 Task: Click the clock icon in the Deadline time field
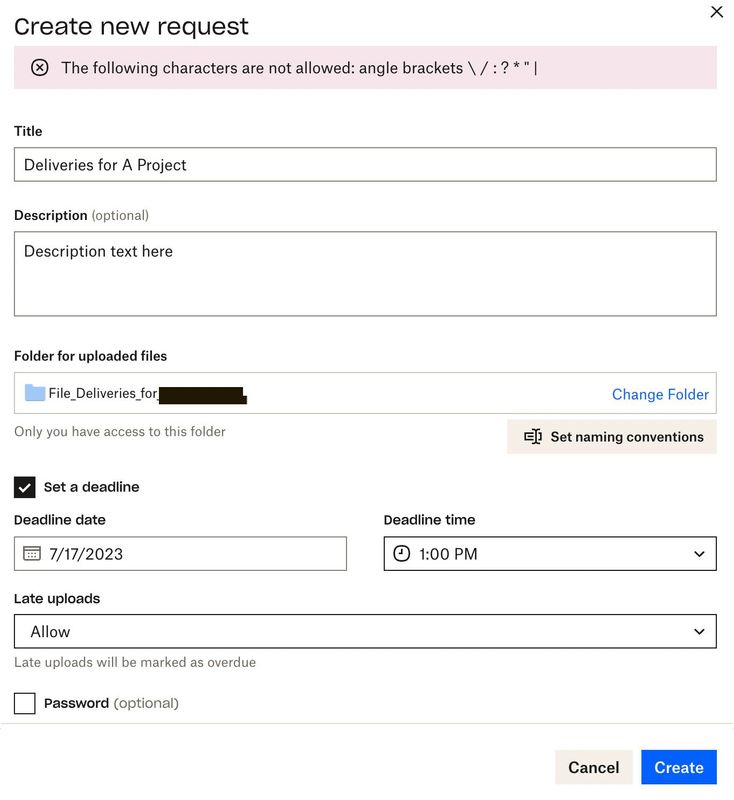[x=404, y=553]
